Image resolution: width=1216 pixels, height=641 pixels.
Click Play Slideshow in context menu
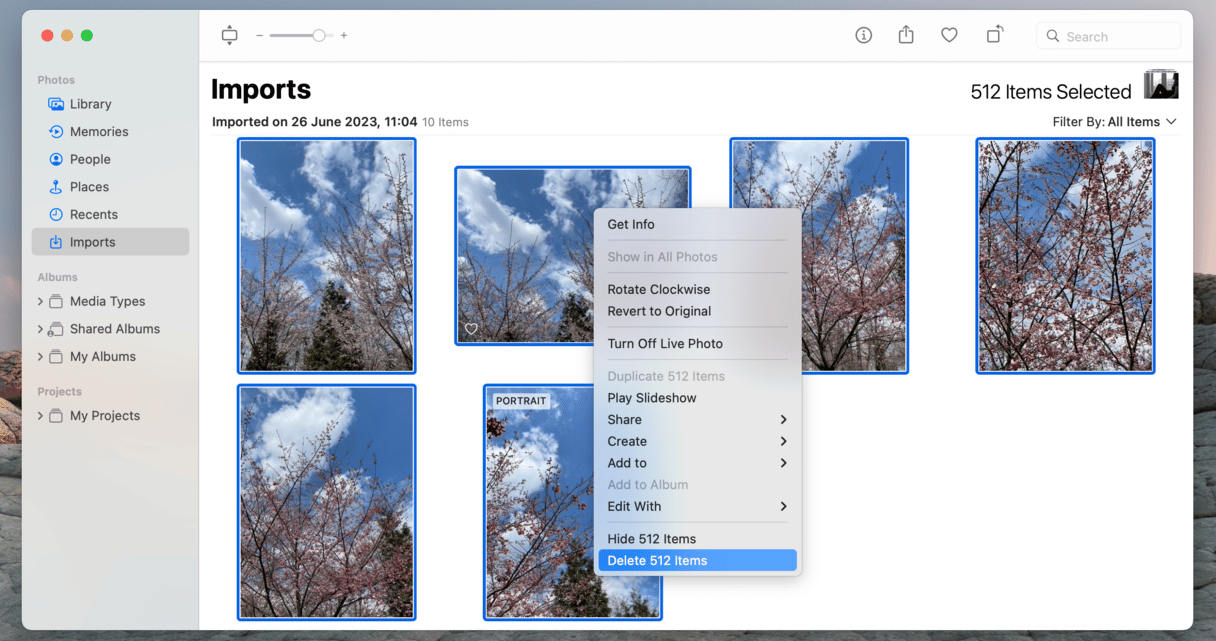coord(652,398)
